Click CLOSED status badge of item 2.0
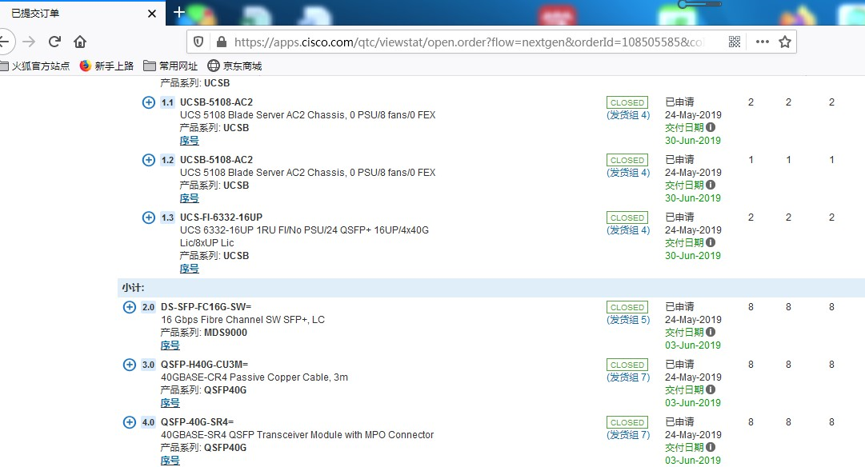 pos(627,307)
